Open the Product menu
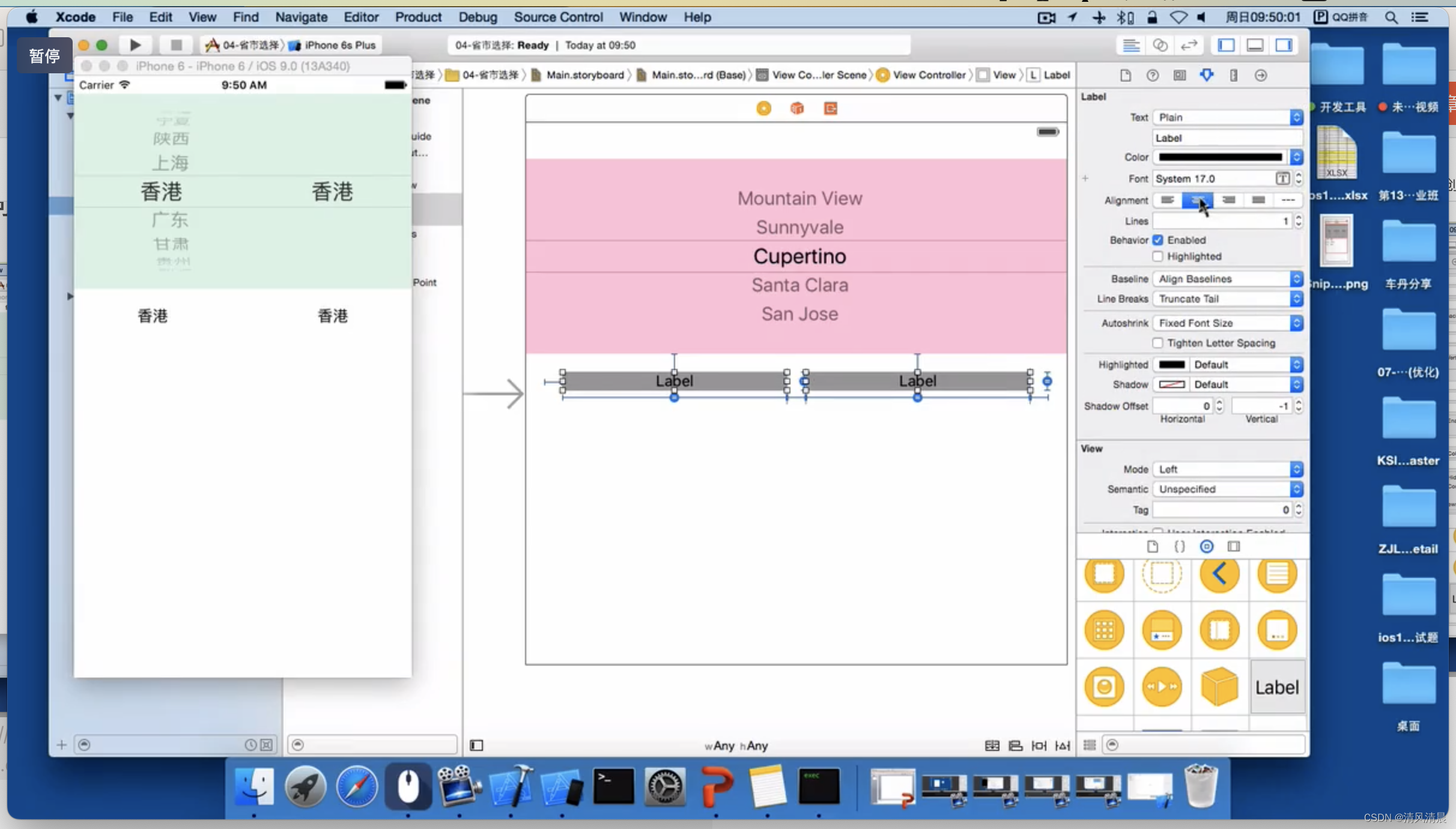This screenshot has width=1456, height=829. pos(418,17)
